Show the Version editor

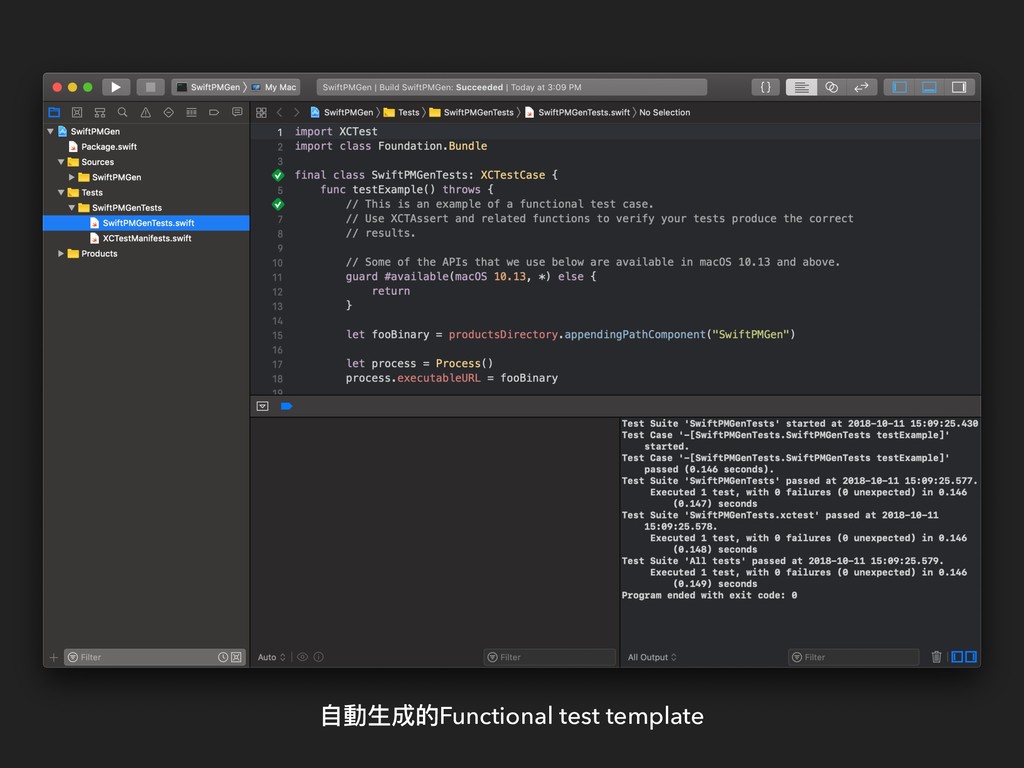861,87
